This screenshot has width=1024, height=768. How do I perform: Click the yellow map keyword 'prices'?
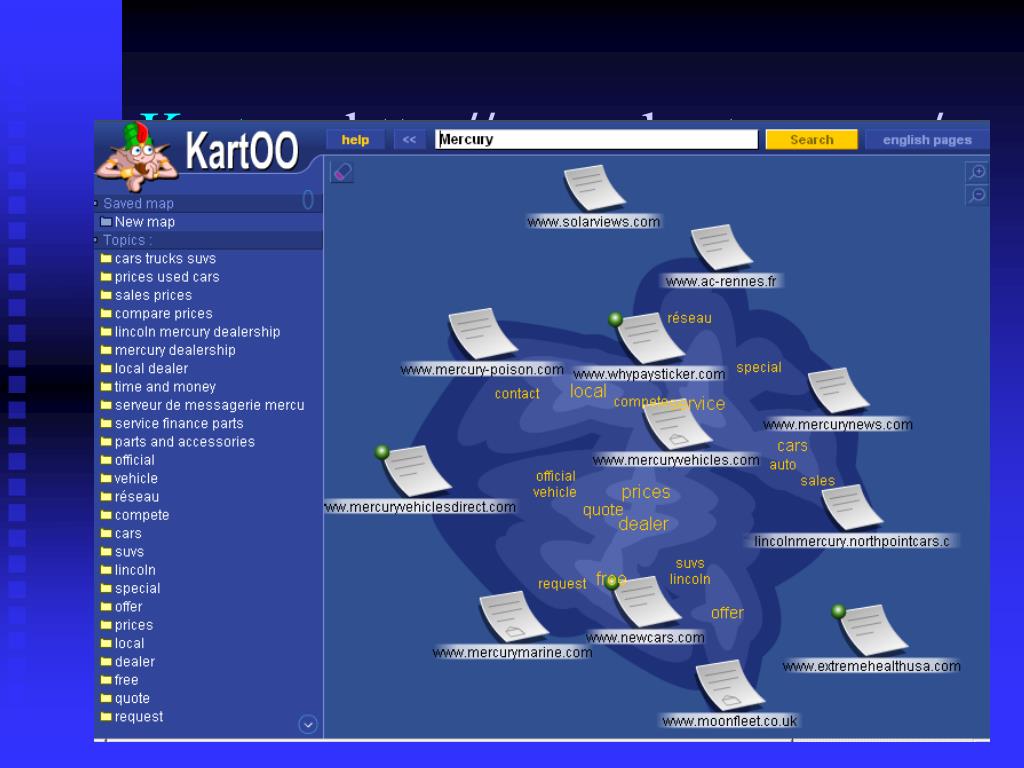[645, 492]
